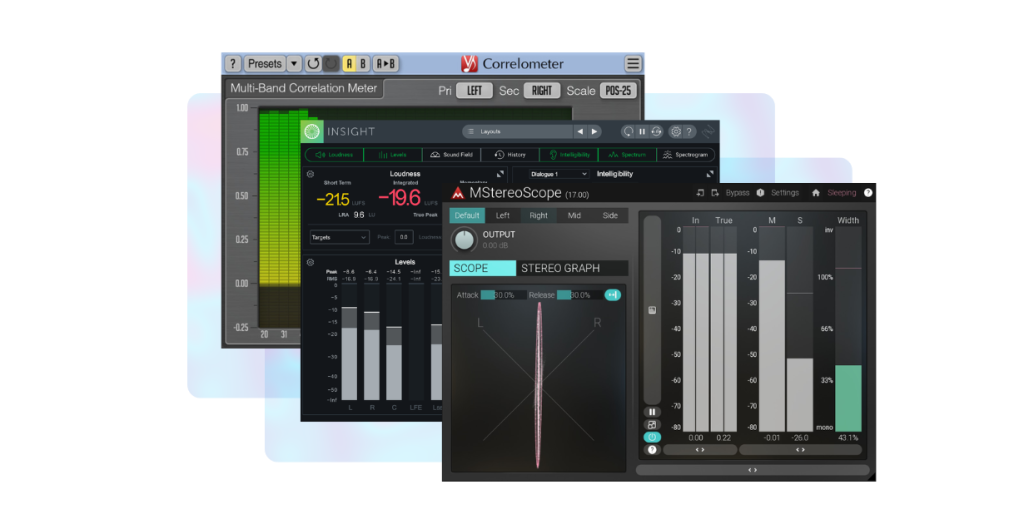Select Right channel mode in MStereoScope
Screen dimensions: 1024x524
(x=539, y=216)
